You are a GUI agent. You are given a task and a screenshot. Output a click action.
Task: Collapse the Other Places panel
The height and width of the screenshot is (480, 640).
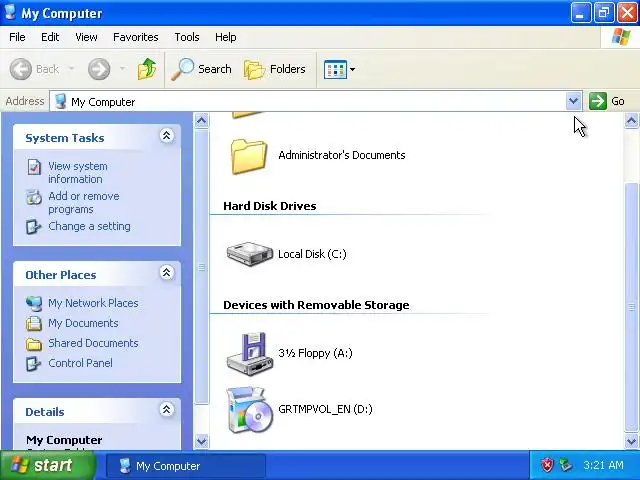(x=167, y=272)
